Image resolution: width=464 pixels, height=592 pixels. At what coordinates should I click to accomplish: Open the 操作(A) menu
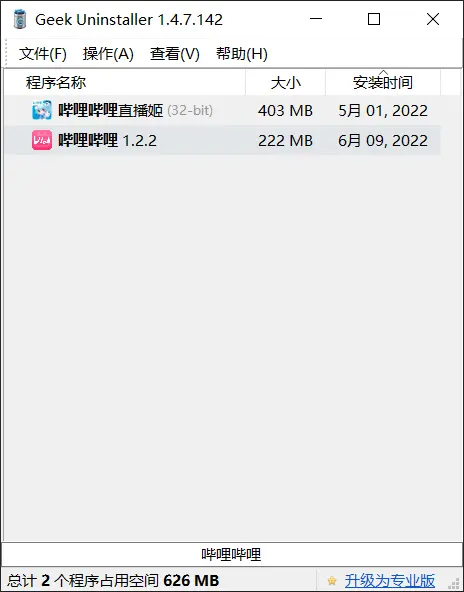[108, 54]
